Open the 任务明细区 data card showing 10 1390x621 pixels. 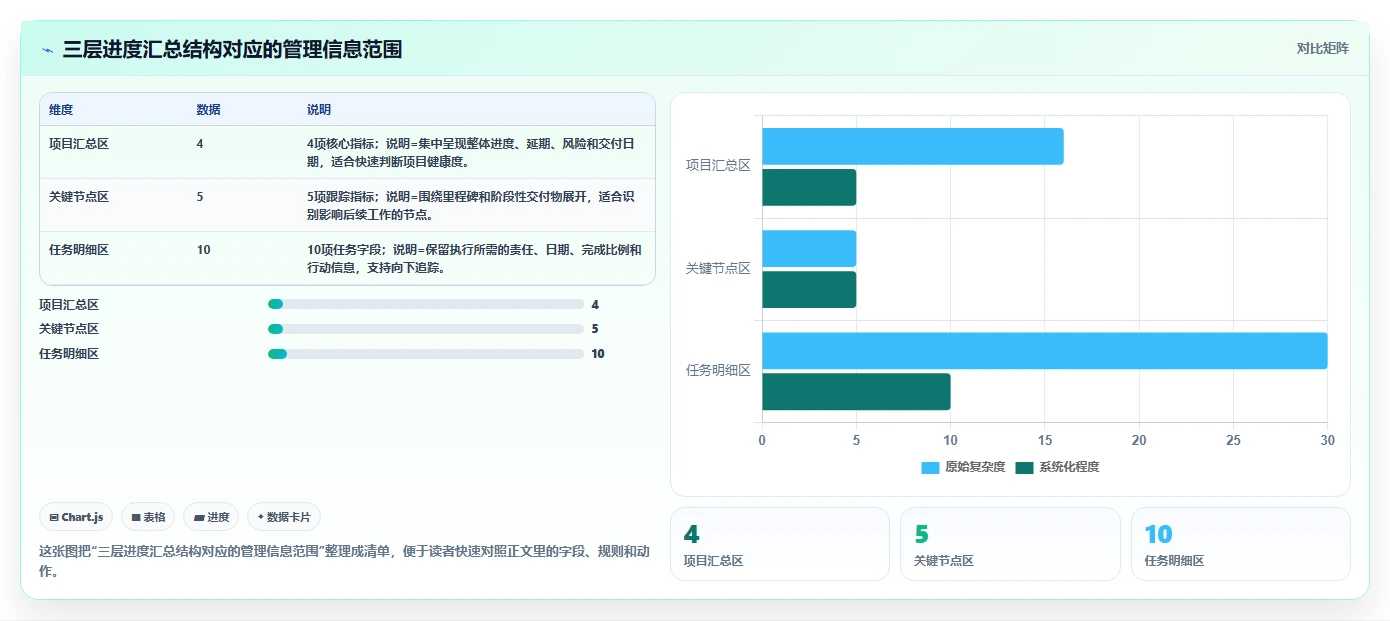tap(1241, 544)
